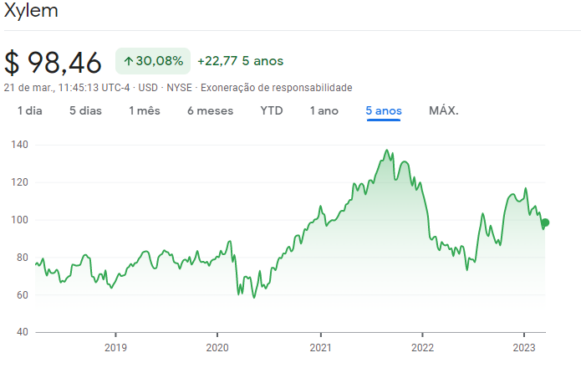Viewport: 581px width, 368px height.
Task: Click the current price dot on chart
Action: pos(545,223)
